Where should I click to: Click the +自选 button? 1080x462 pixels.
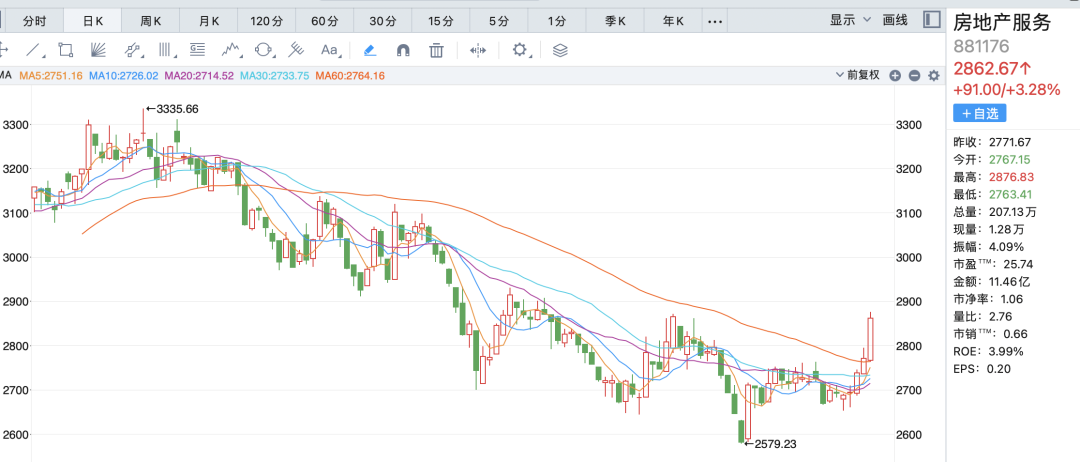pos(978,114)
